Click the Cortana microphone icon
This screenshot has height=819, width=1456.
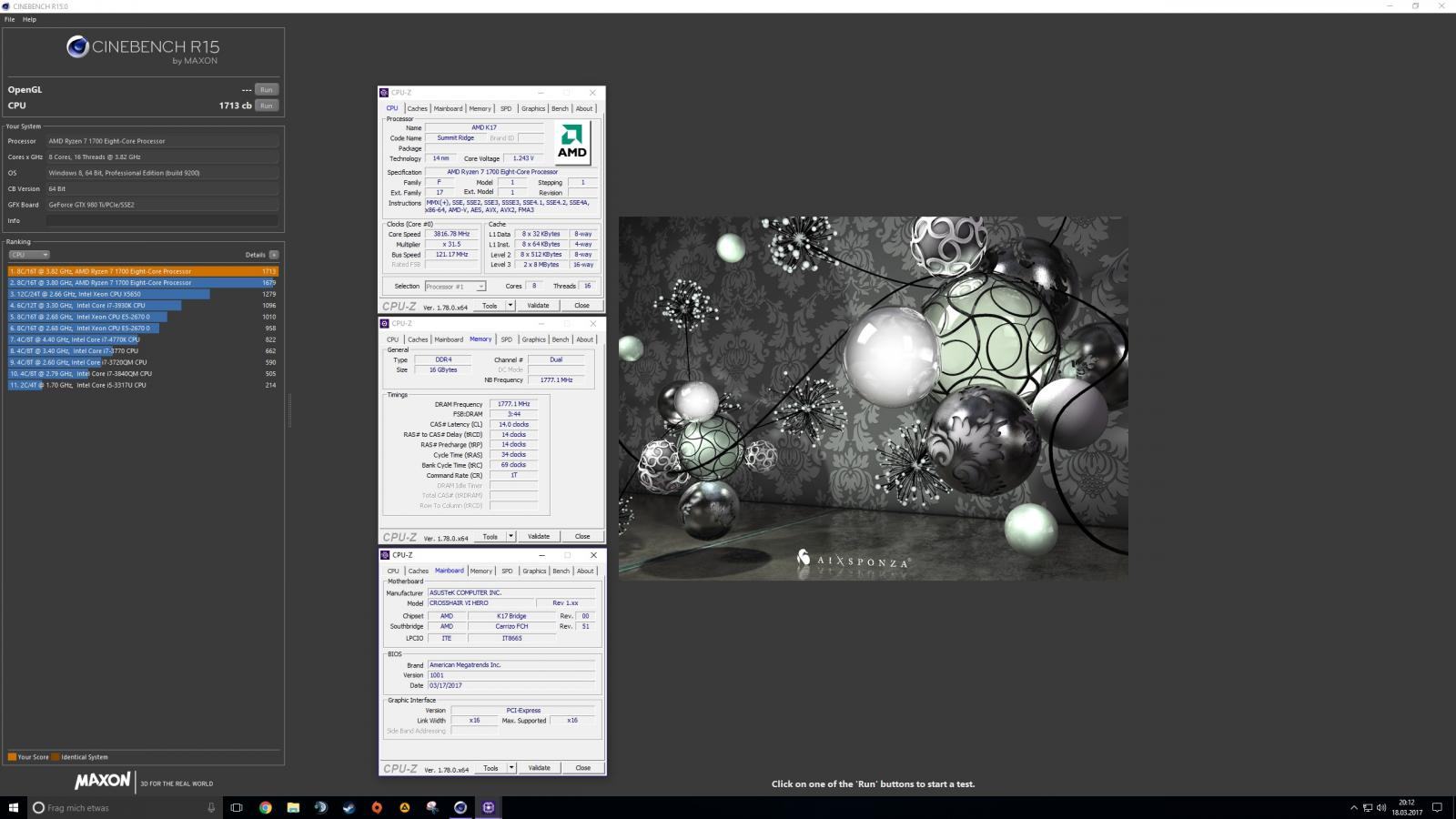[211, 807]
